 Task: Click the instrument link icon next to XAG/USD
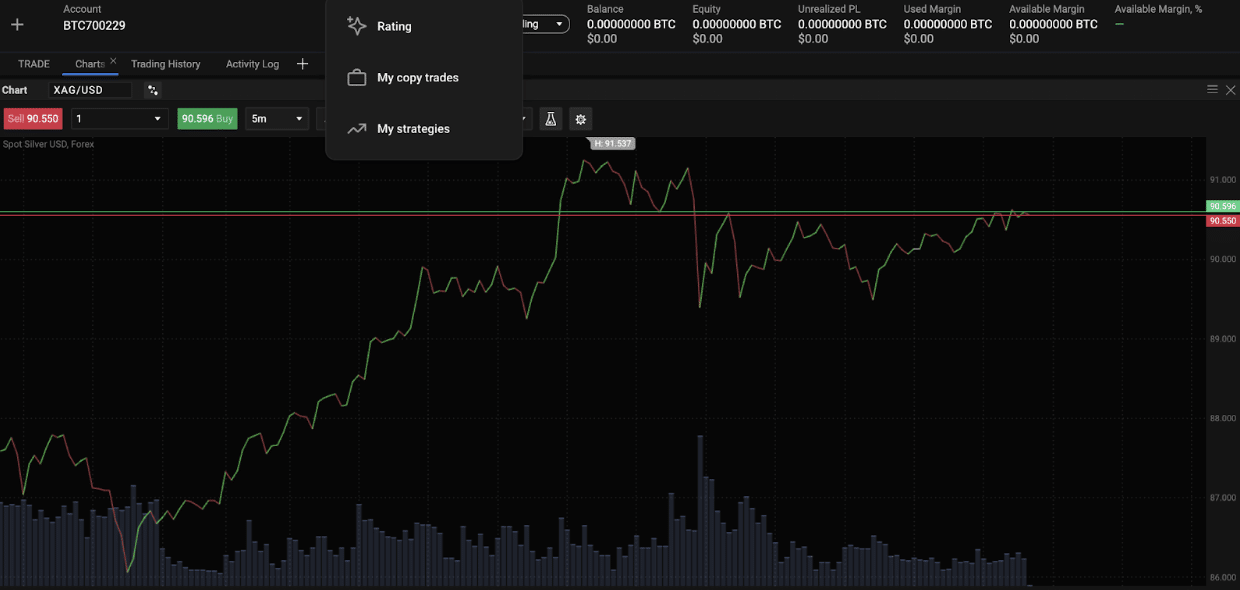pos(153,90)
